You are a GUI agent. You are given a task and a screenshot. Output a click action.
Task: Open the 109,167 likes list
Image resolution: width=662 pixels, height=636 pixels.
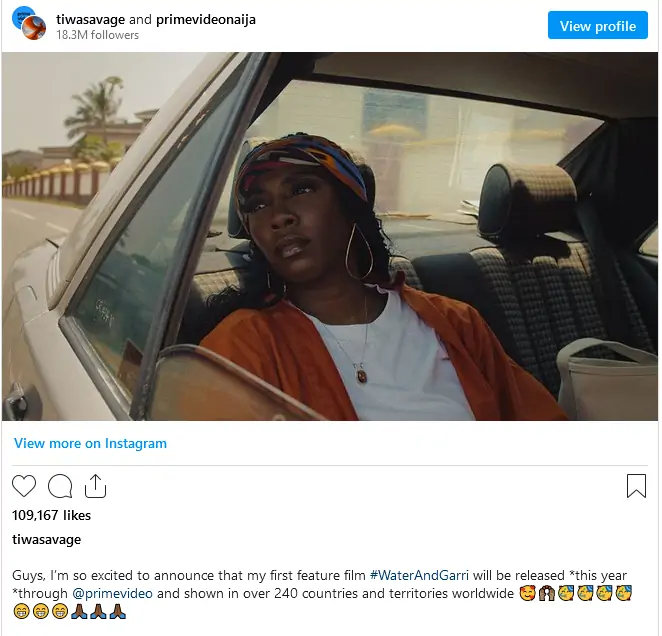[51, 515]
